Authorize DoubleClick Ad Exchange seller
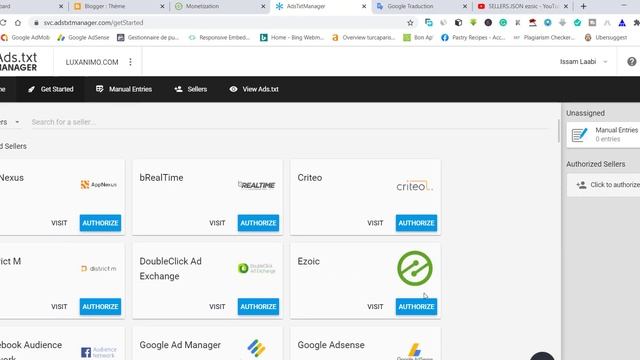 [258, 307]
